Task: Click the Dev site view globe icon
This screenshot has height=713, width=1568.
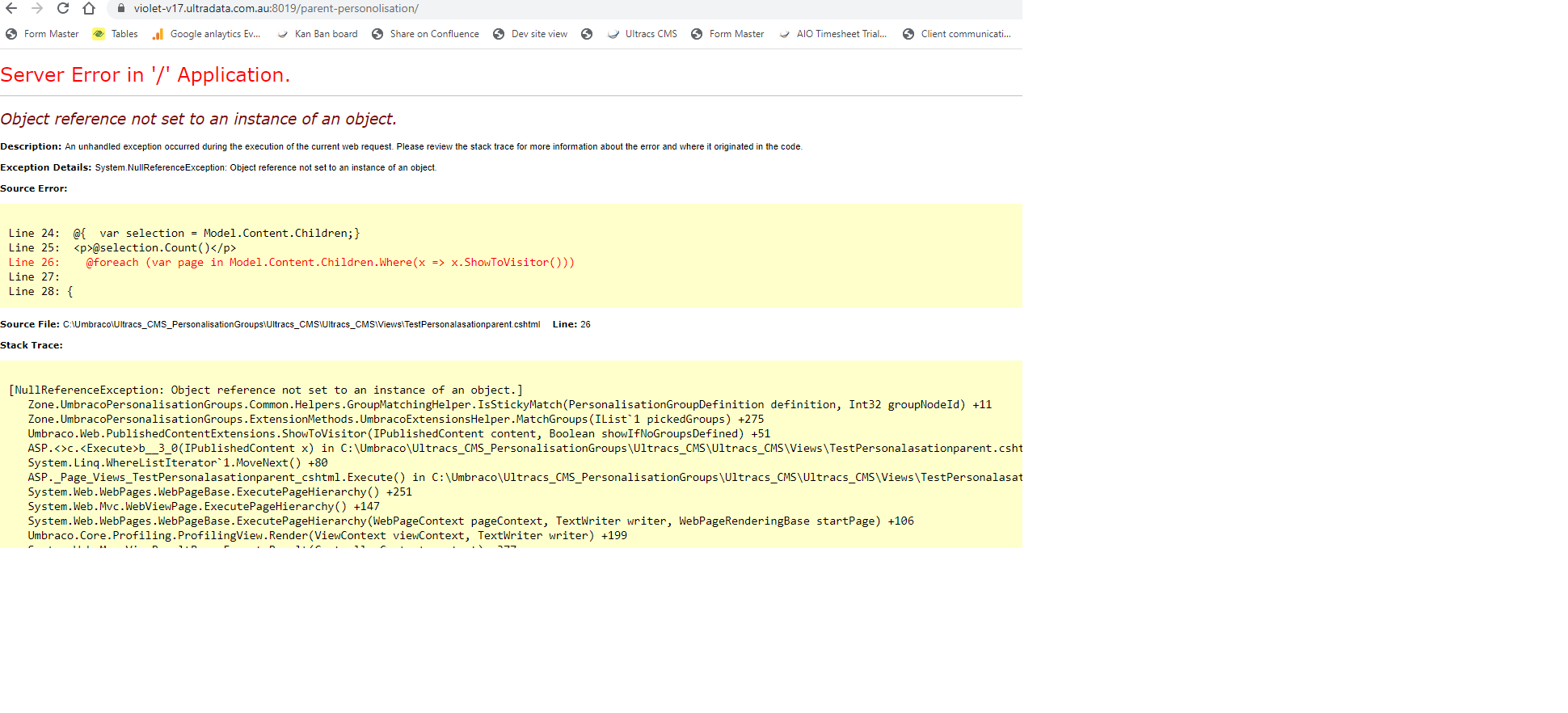Action: pos(499,34)
